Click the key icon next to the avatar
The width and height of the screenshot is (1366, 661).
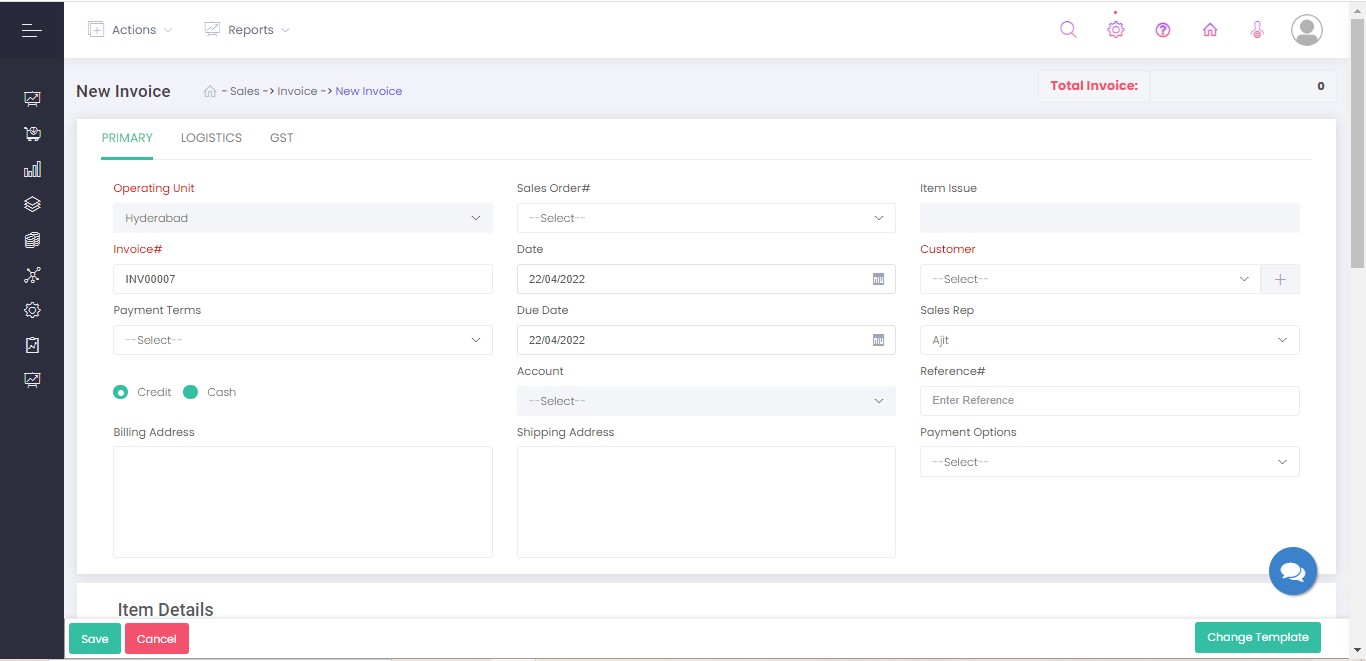(1257, 30)
